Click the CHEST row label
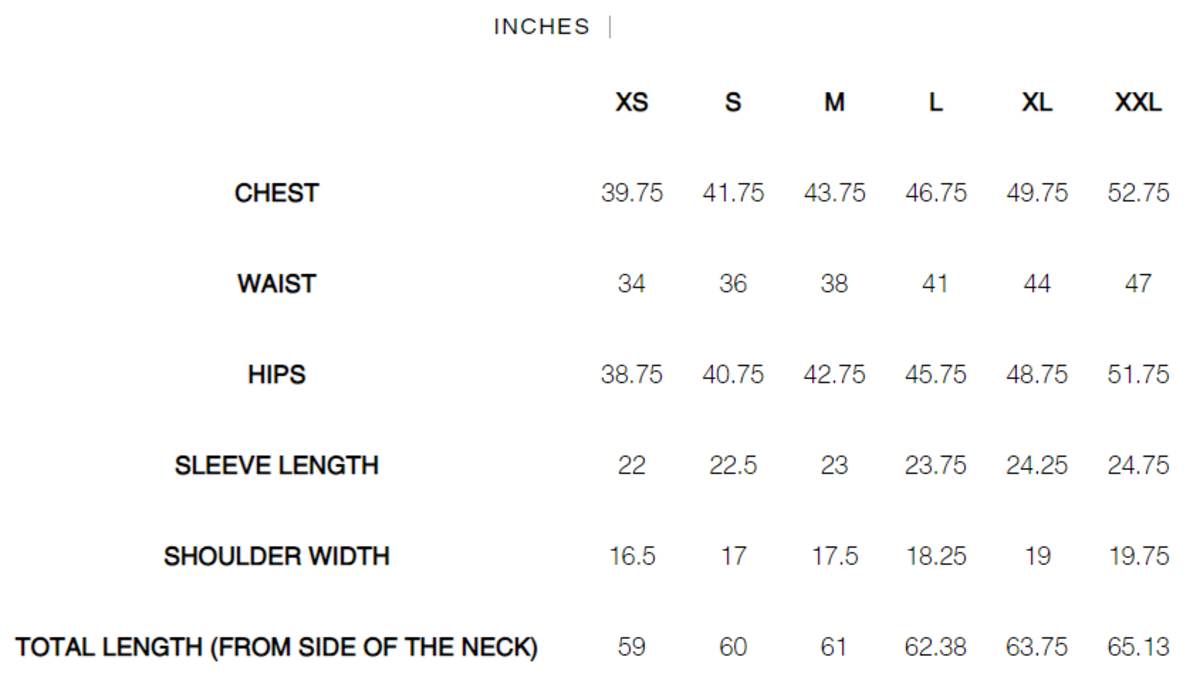Viewport: 1200px width, 684px height. 277,193
